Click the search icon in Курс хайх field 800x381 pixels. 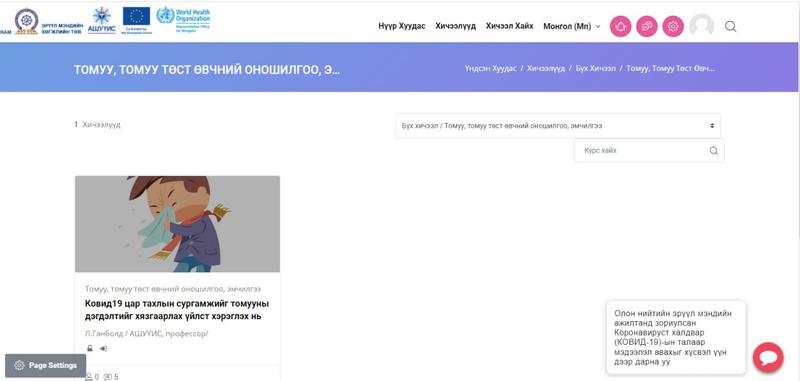[x=714, y=150]
